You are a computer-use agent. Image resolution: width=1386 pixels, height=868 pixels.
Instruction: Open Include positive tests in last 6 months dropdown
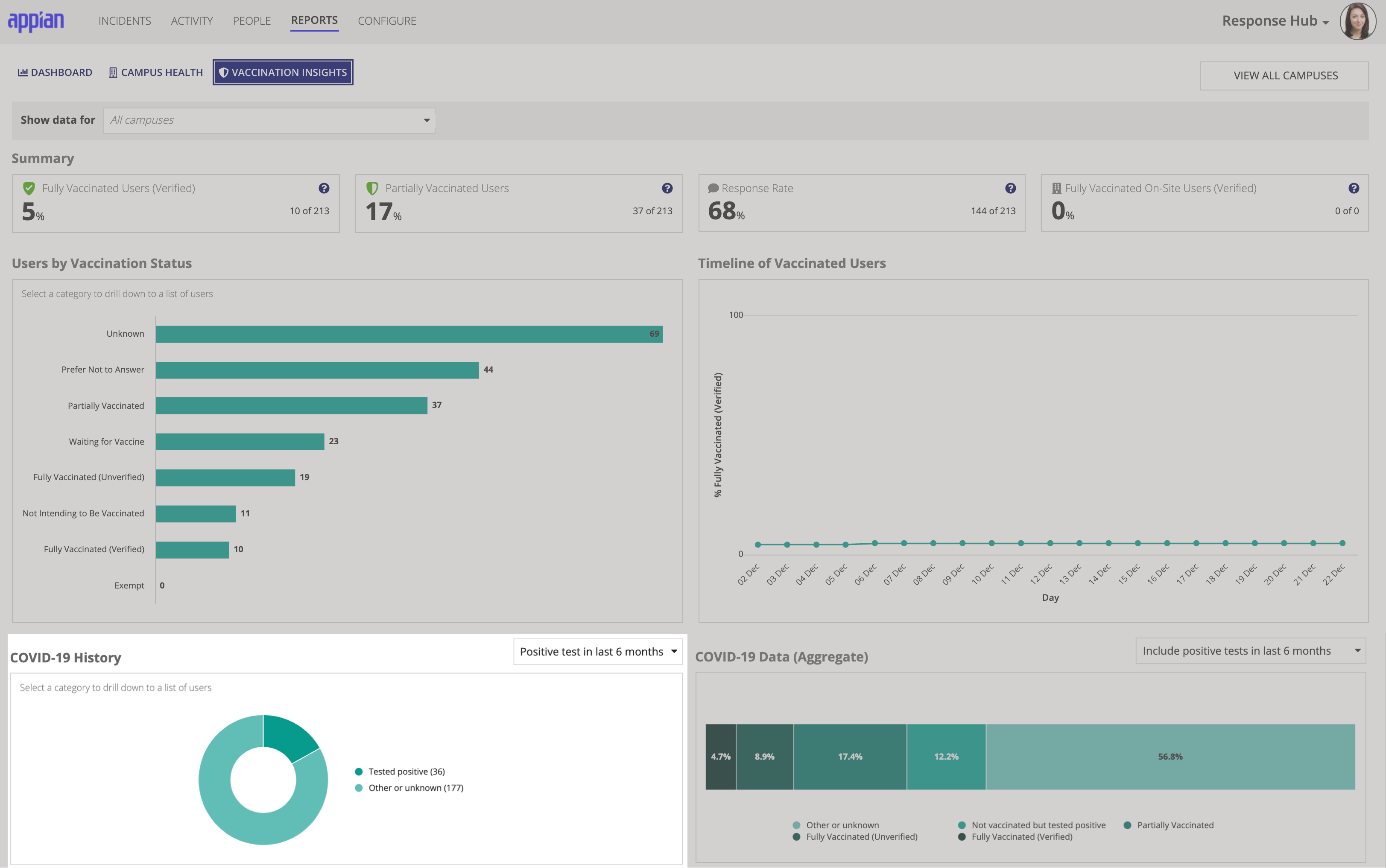[x=1251, y=651]
